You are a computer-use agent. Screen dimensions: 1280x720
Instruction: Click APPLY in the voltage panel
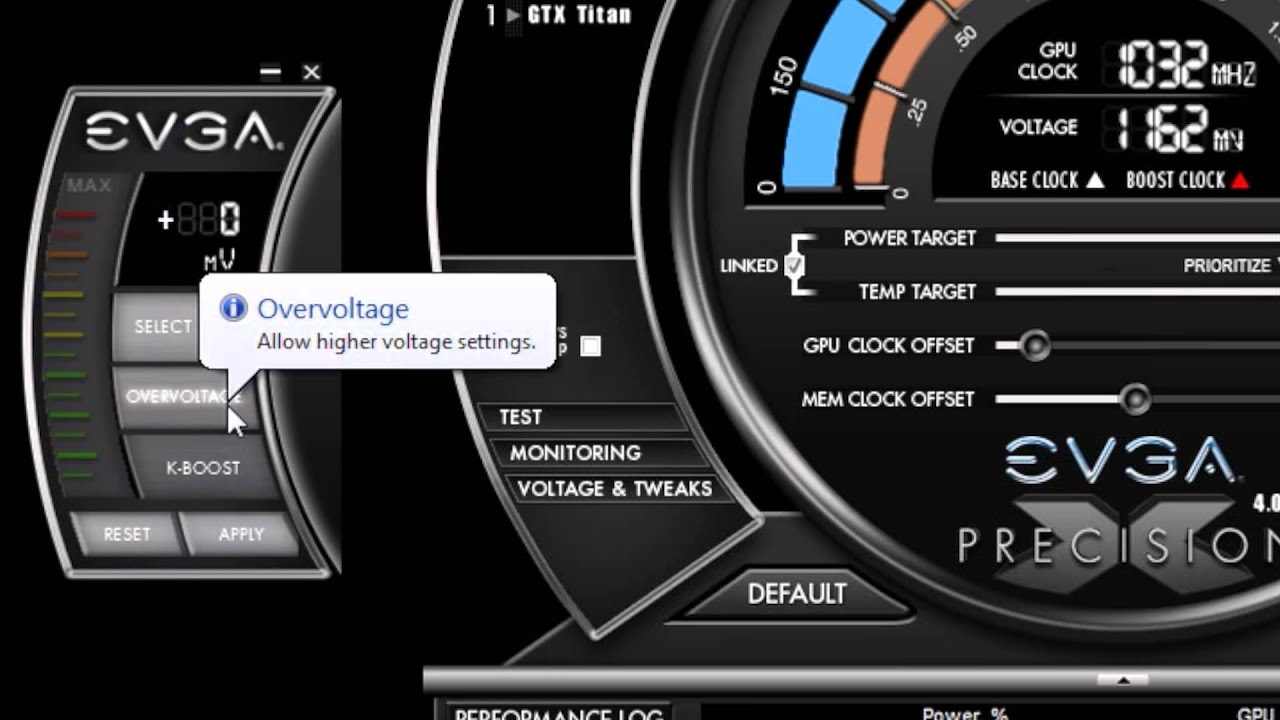pos(241,534)
